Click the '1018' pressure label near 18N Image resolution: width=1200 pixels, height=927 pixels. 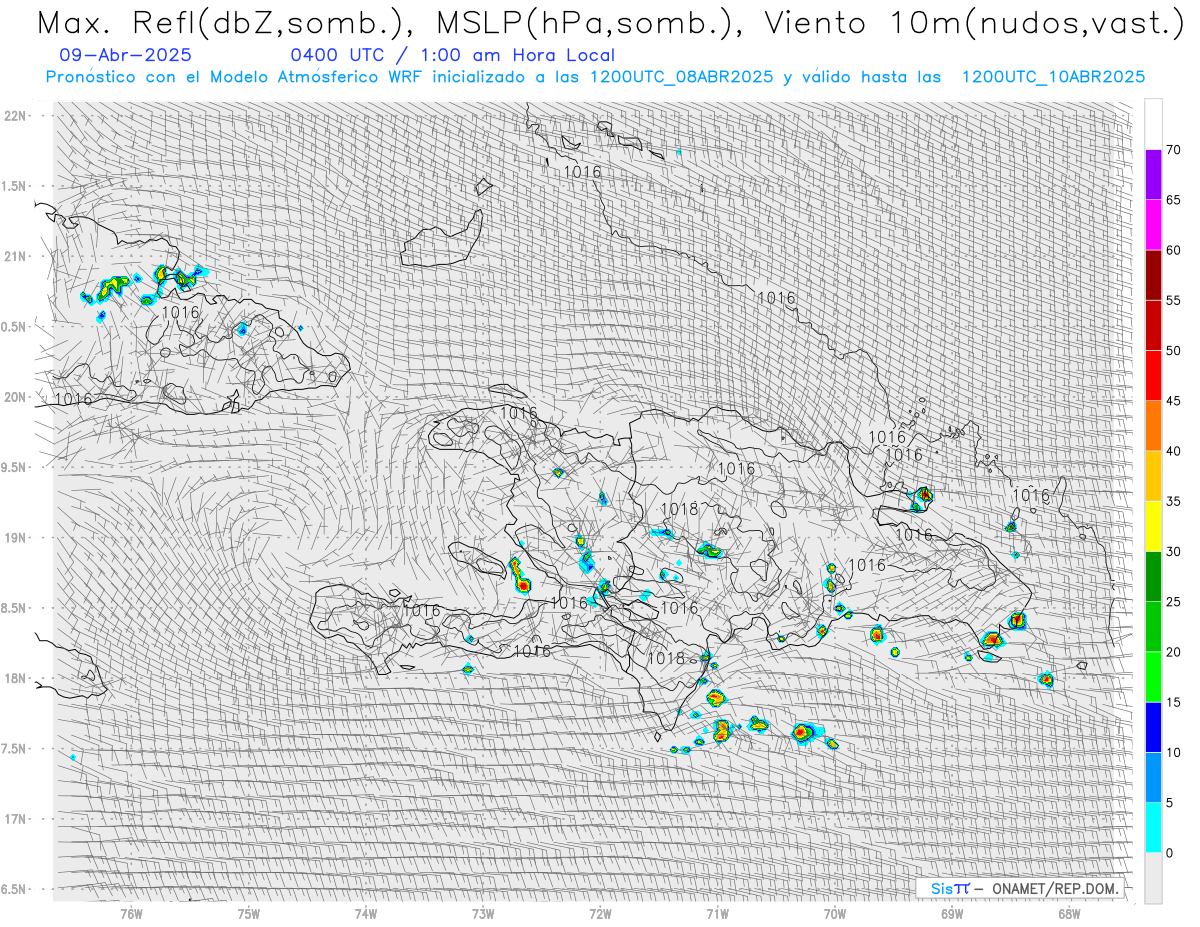coord(666,658)
